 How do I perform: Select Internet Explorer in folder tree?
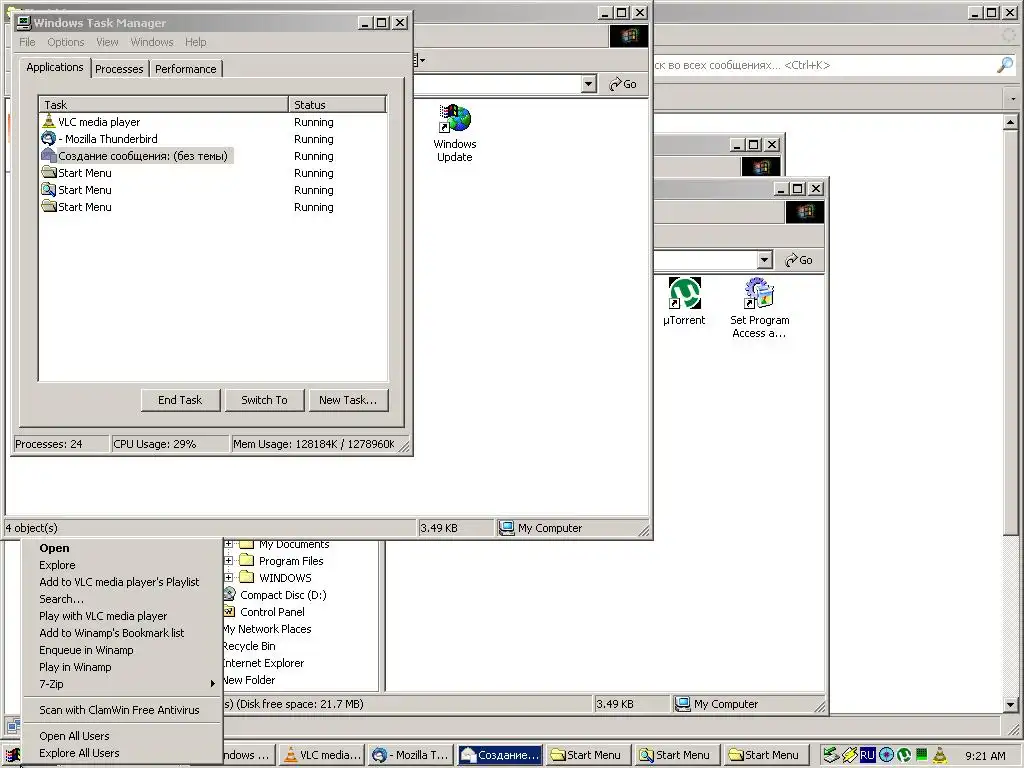[263, 663]
